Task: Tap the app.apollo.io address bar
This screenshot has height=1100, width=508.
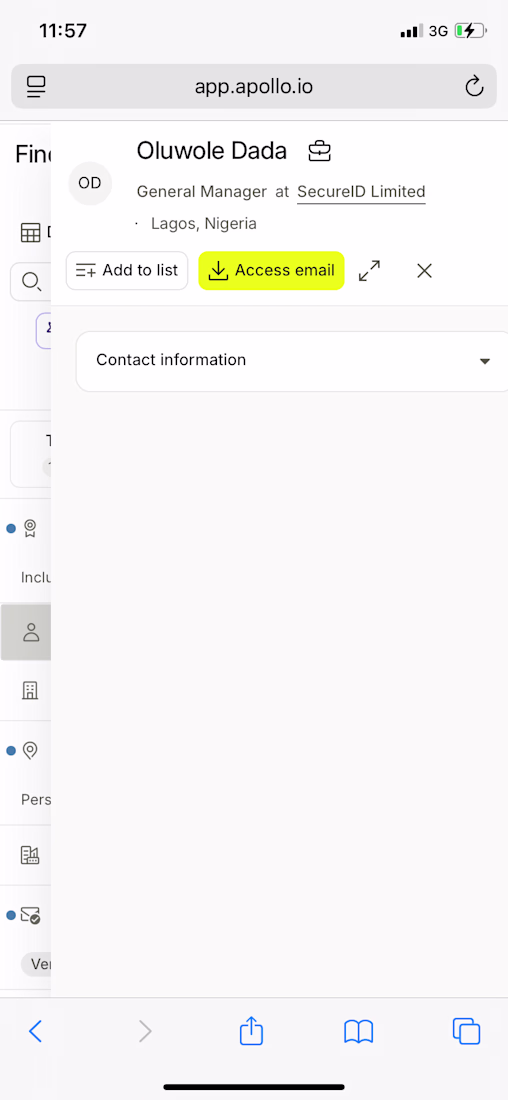Action: (254, 87)
